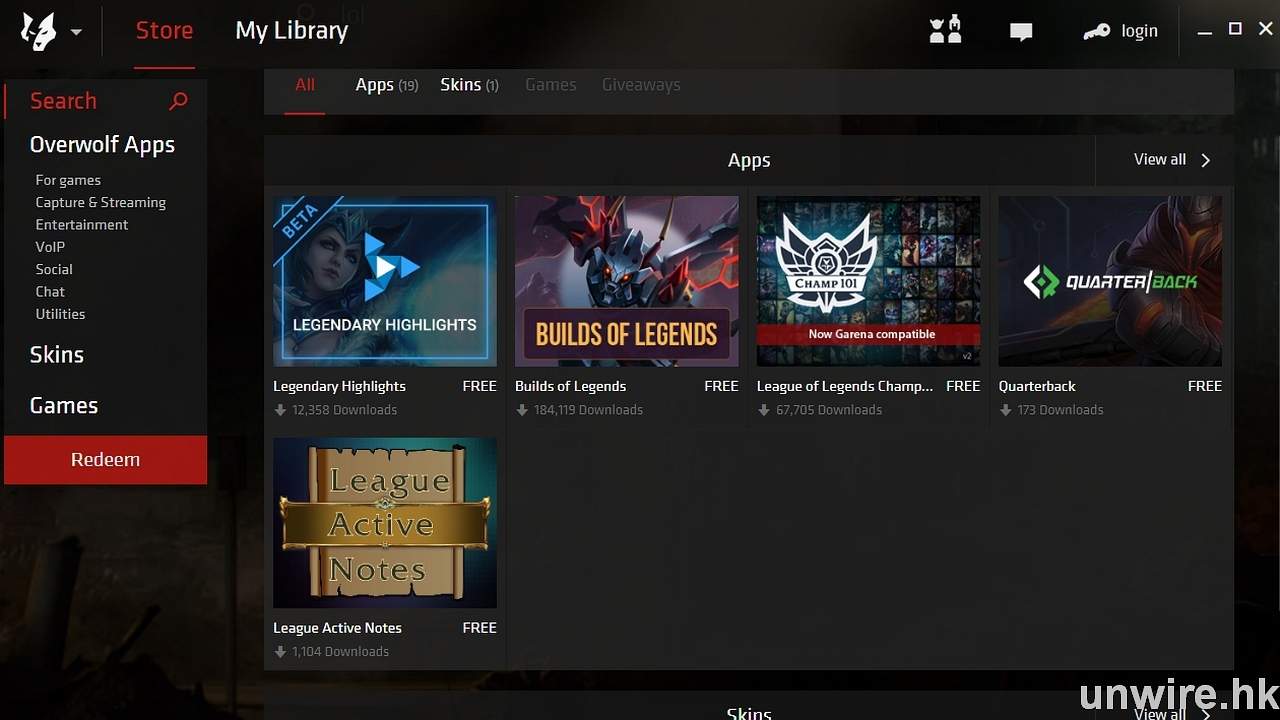Select the Skins (1) filter tab
Image resolution: width=1280 pixels, height=720 pixels.
coord(469,85)
